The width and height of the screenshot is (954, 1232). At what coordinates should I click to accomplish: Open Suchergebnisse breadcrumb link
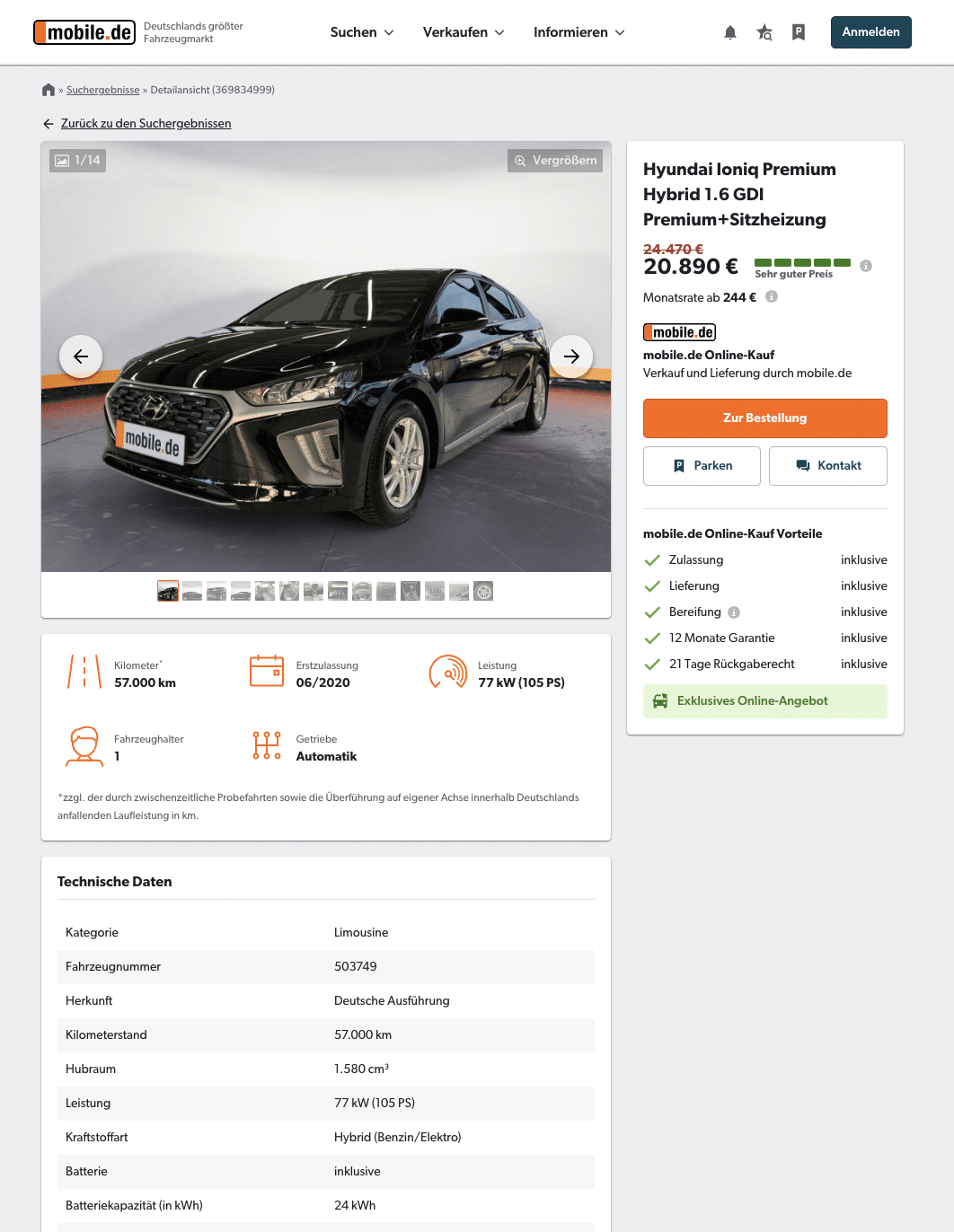coord(103,90)
